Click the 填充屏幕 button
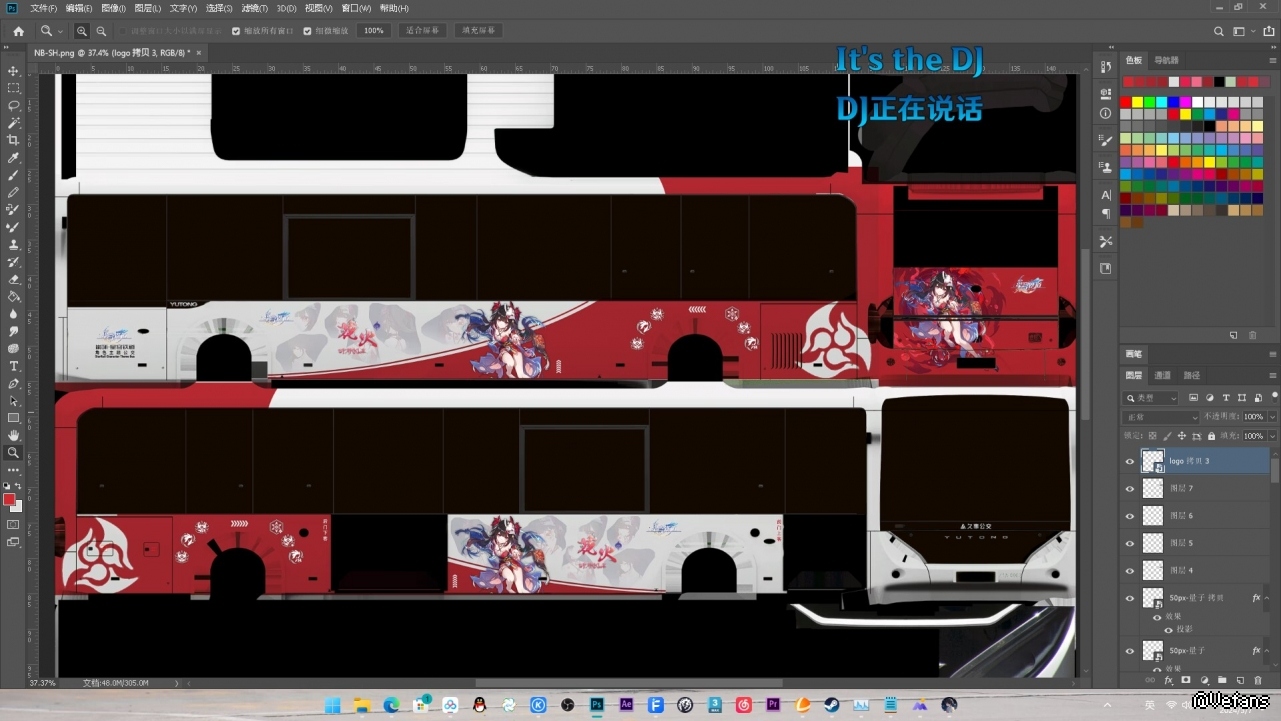 coord(479,31)
